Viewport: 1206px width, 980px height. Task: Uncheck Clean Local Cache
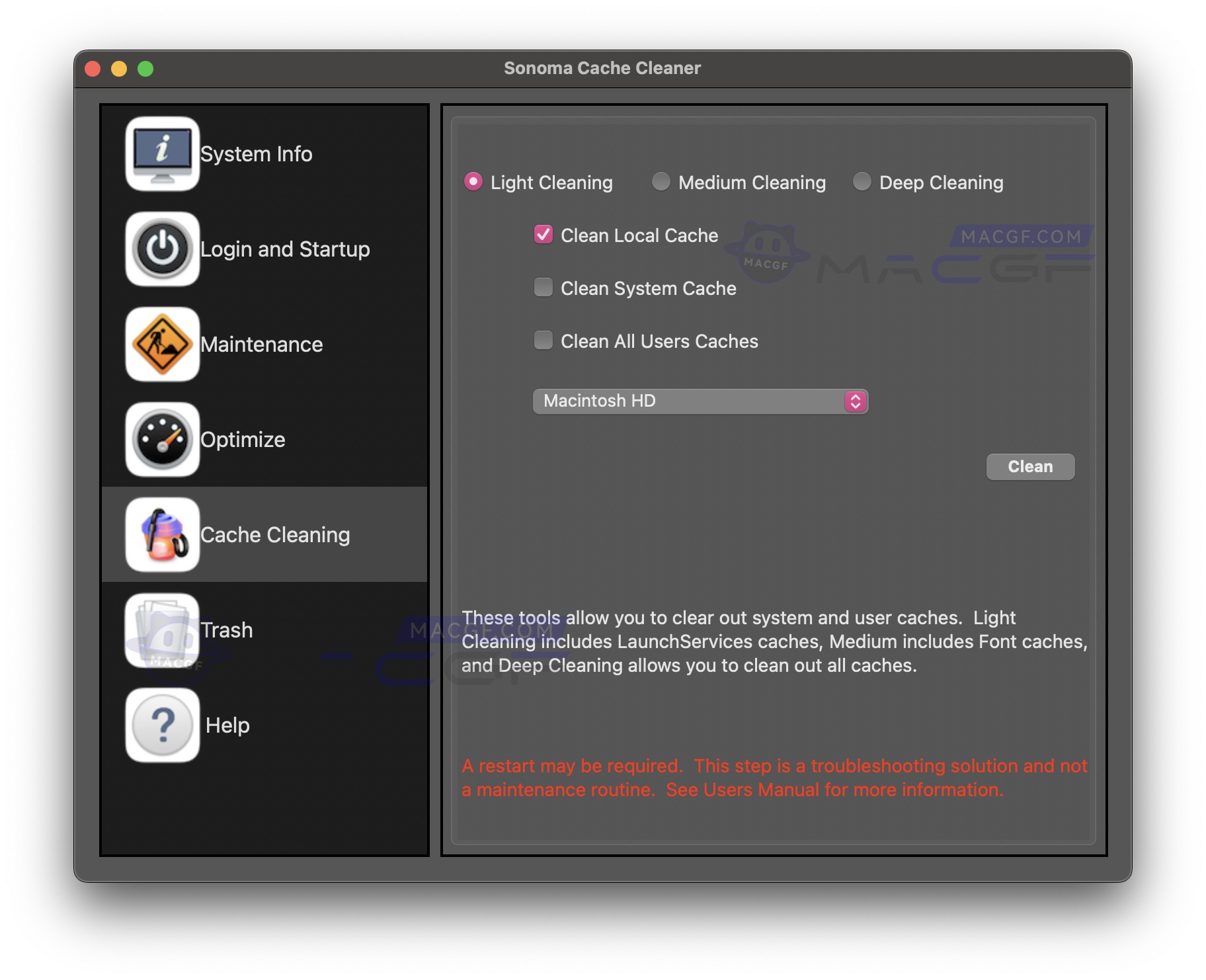pos(543,235)
